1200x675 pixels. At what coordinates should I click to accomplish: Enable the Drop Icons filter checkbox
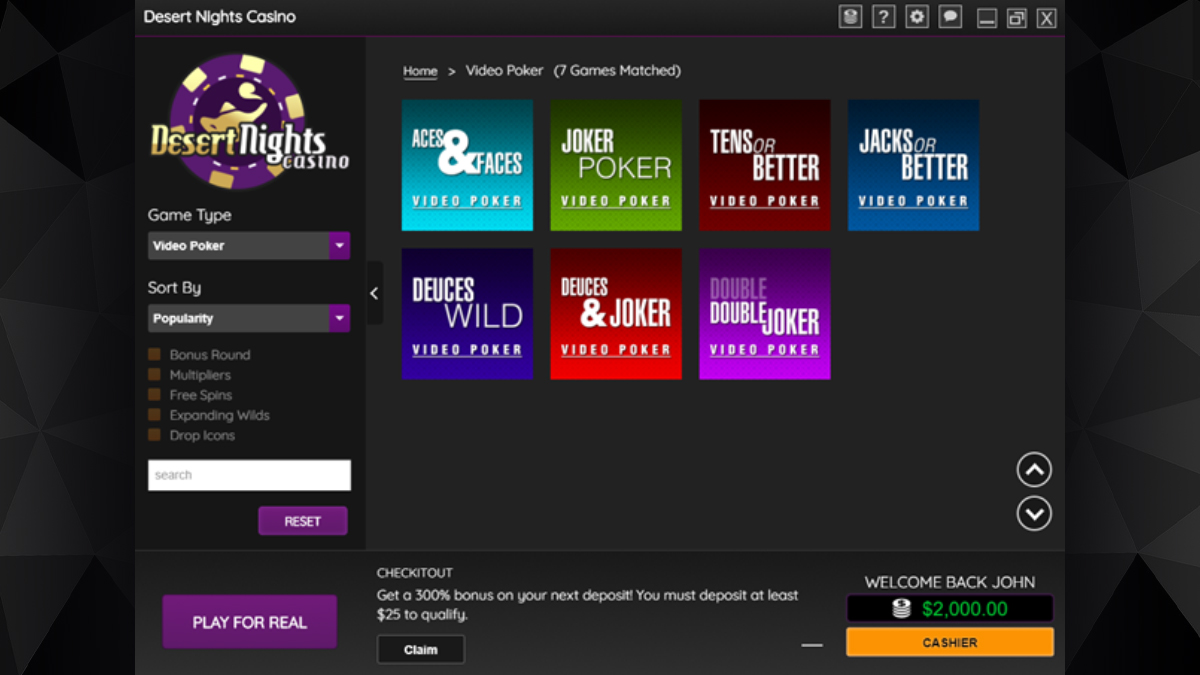coord(154,434)
